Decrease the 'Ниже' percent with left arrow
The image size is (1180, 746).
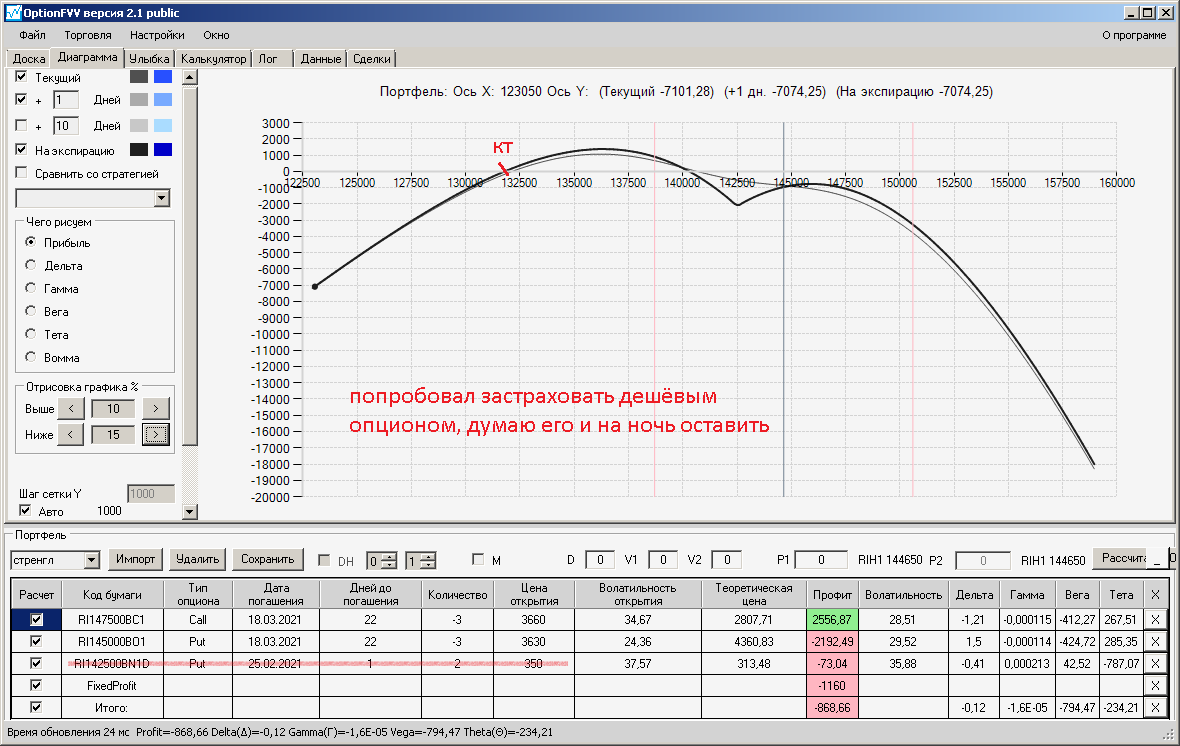click(x=71, y=434)
